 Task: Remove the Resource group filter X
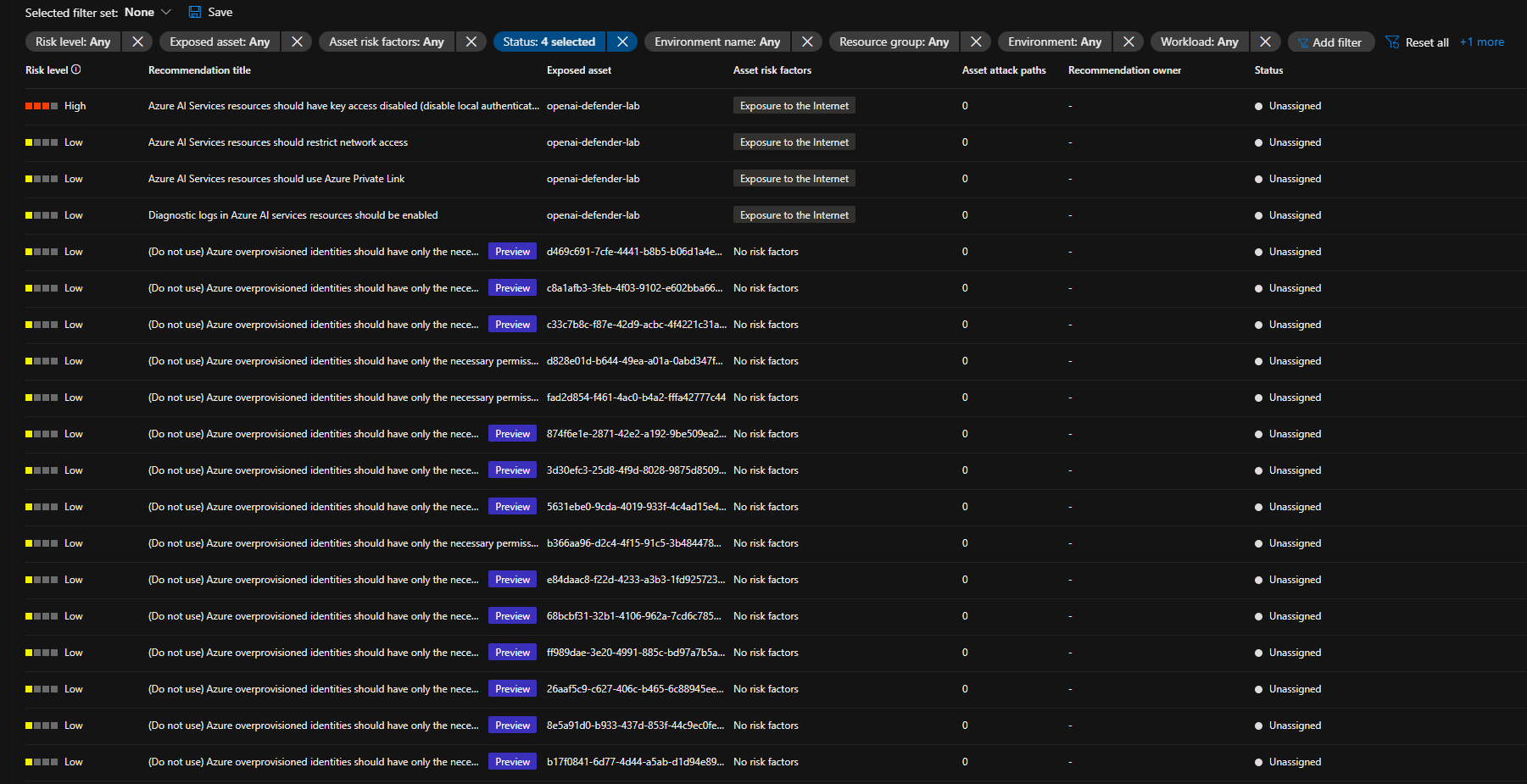coord(976,42)
